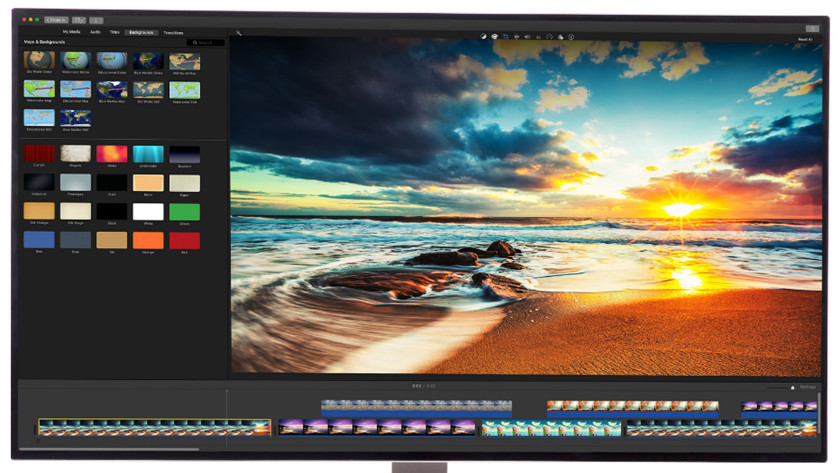Open the Stabilization tool
Screen dimensions: 840x473
[x=516, y=36]
